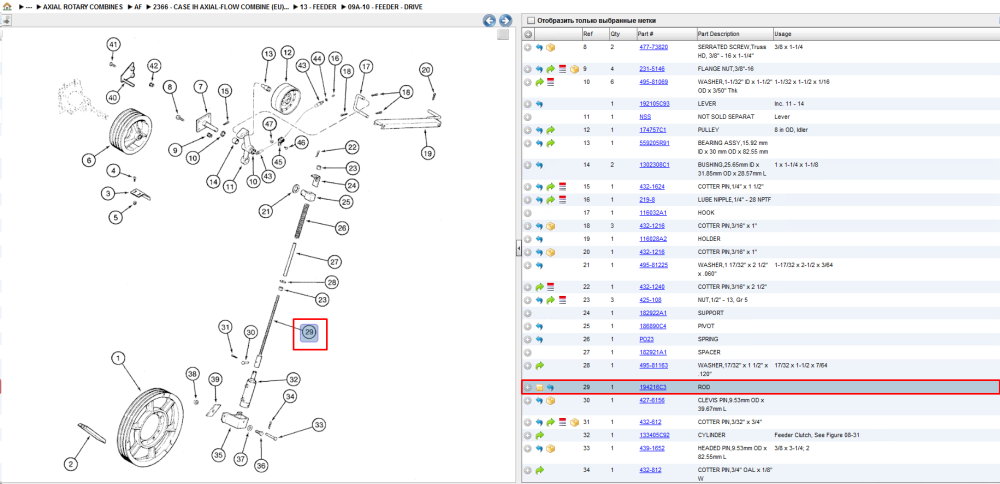This screenshot has width=1000, height=484.
Task: Add SUPPORT row with plus icon
Action: click(x=528, y=313)
